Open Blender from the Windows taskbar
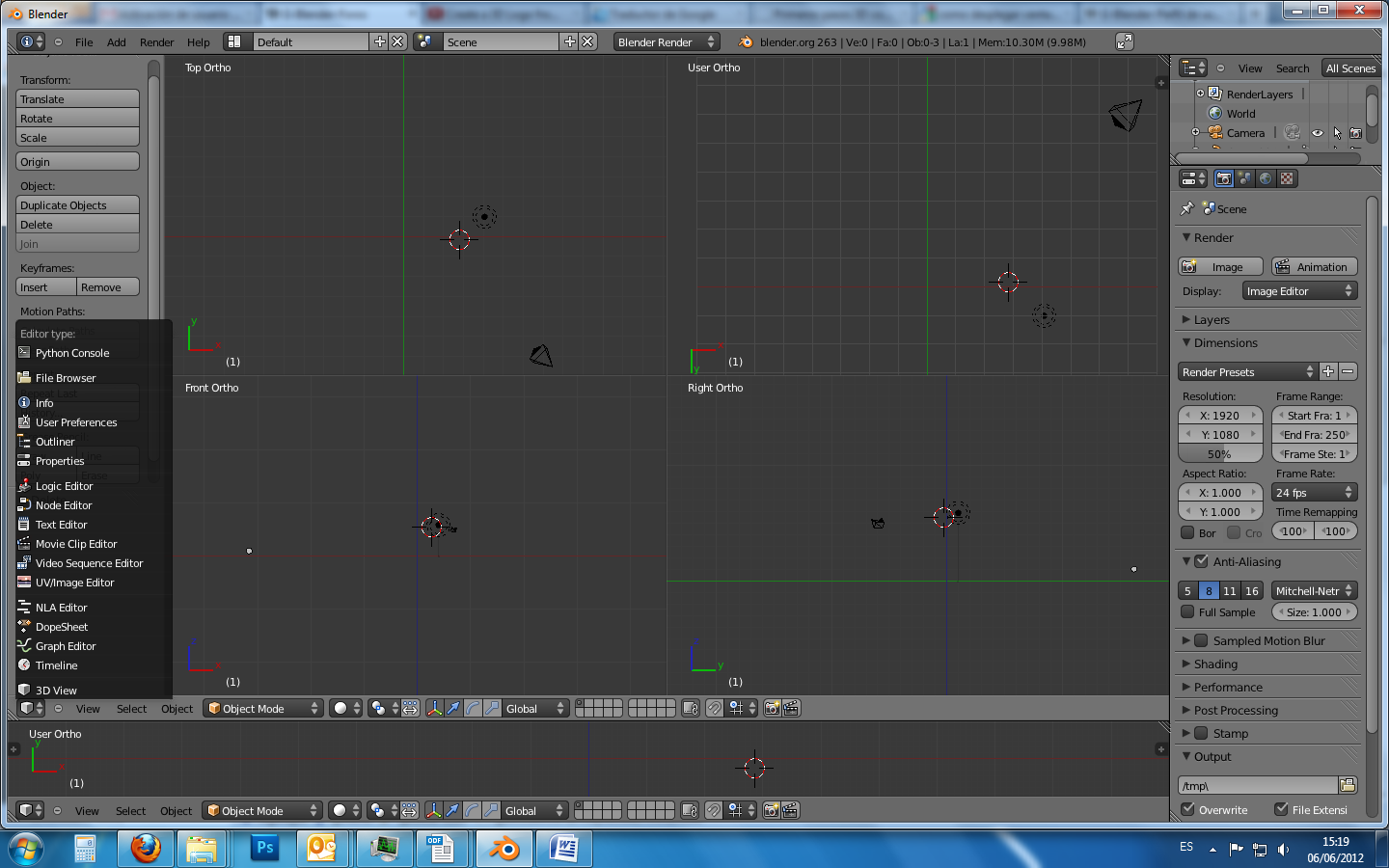Viewport: 1389px width, 868px height. [x=504, y=849]
